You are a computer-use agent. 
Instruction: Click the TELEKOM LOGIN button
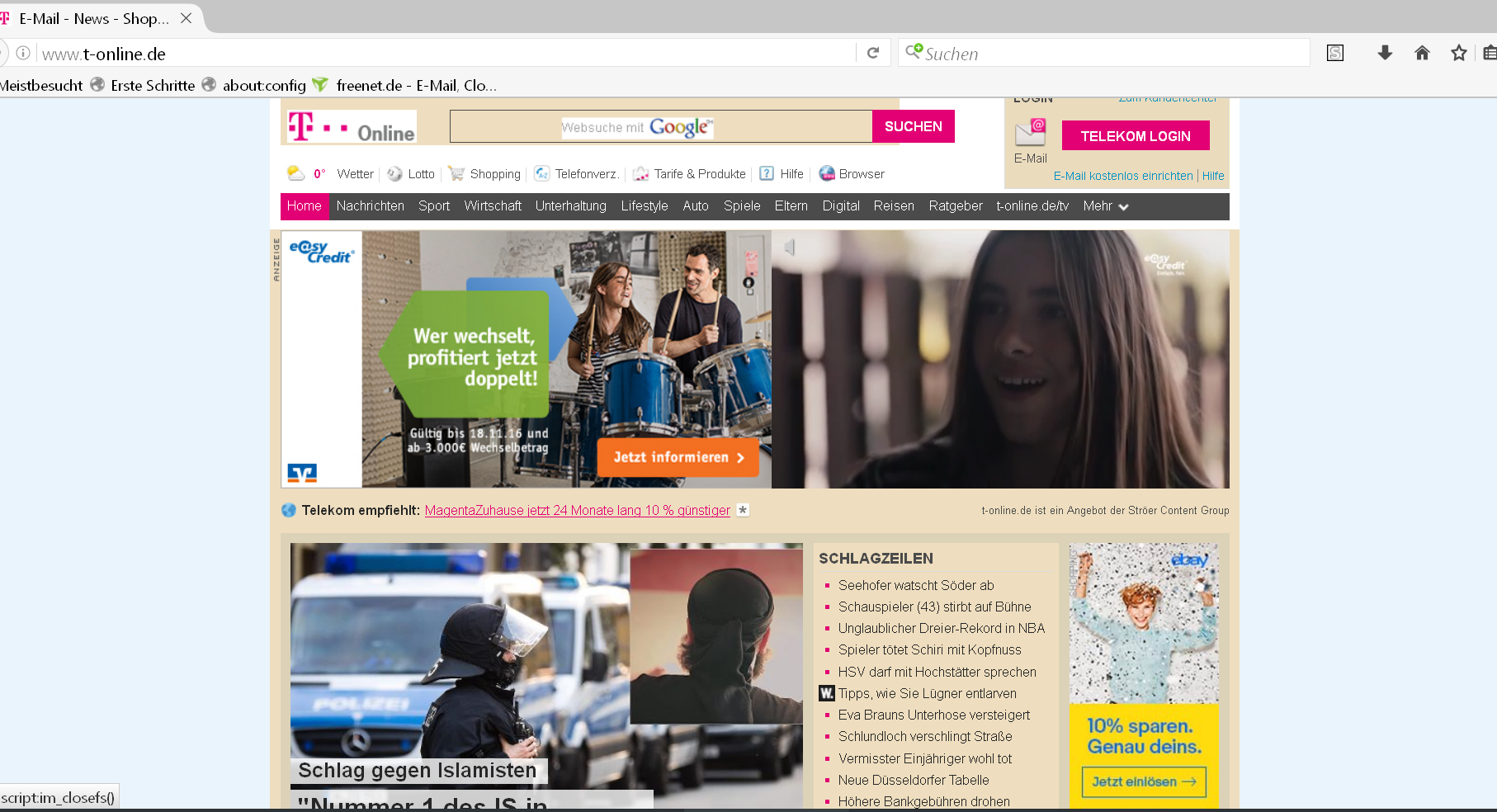[x=1136, y=136]
